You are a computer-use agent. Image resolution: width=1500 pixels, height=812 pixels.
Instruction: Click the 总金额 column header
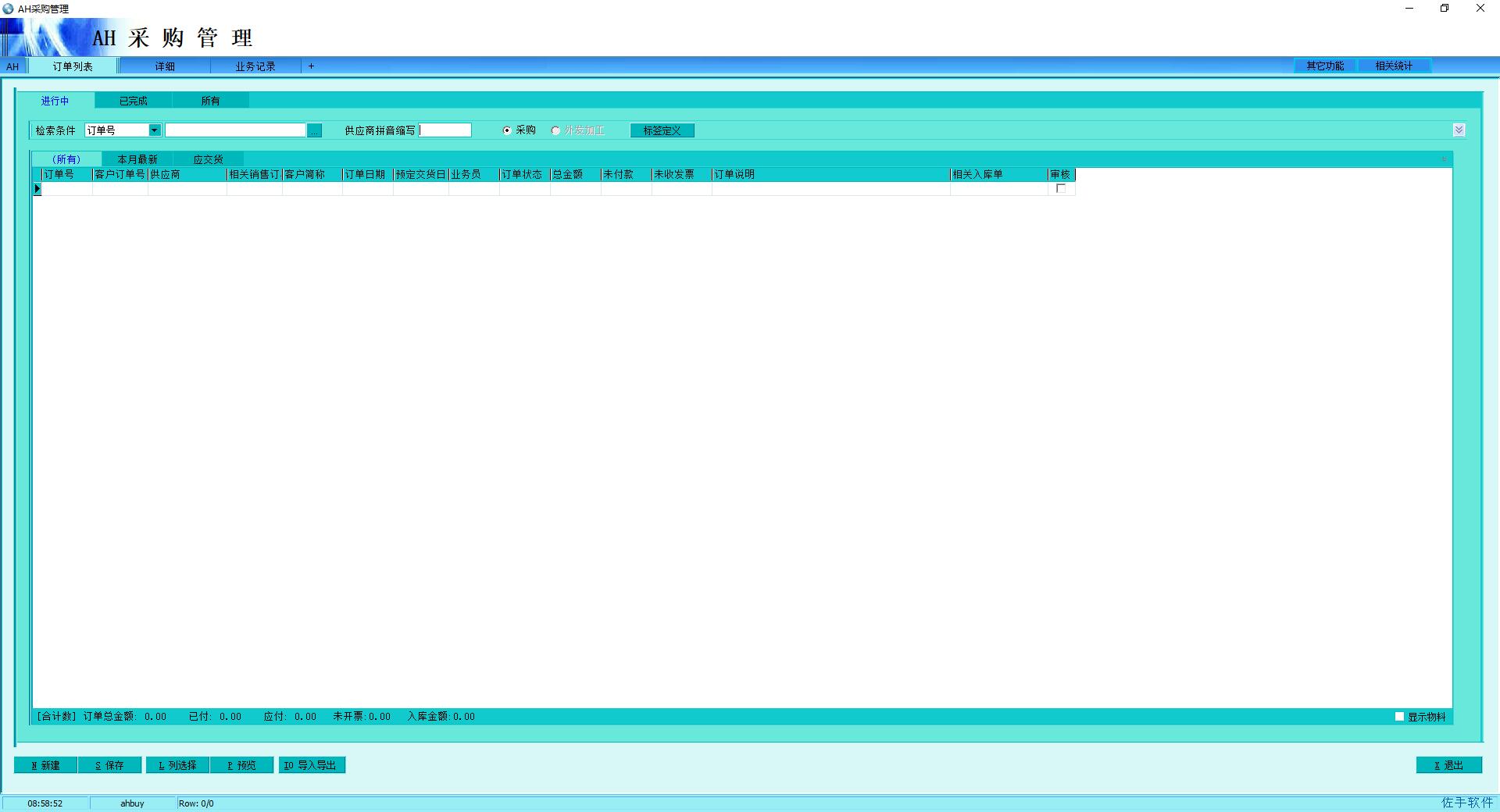coord(576,174)
